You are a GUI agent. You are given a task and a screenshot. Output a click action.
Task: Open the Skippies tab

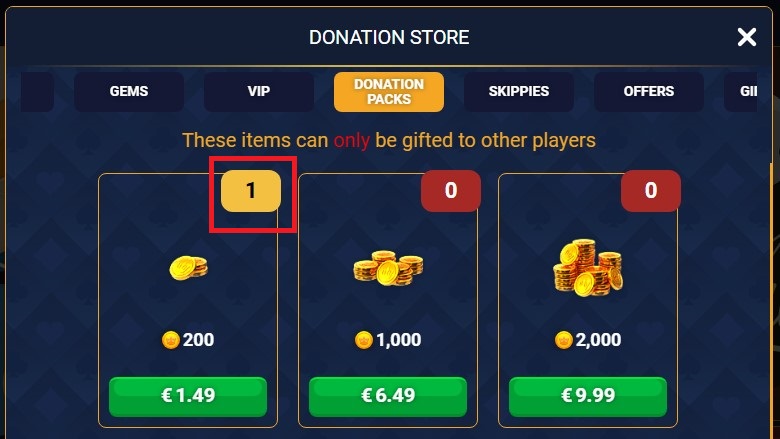coord(519,91)
